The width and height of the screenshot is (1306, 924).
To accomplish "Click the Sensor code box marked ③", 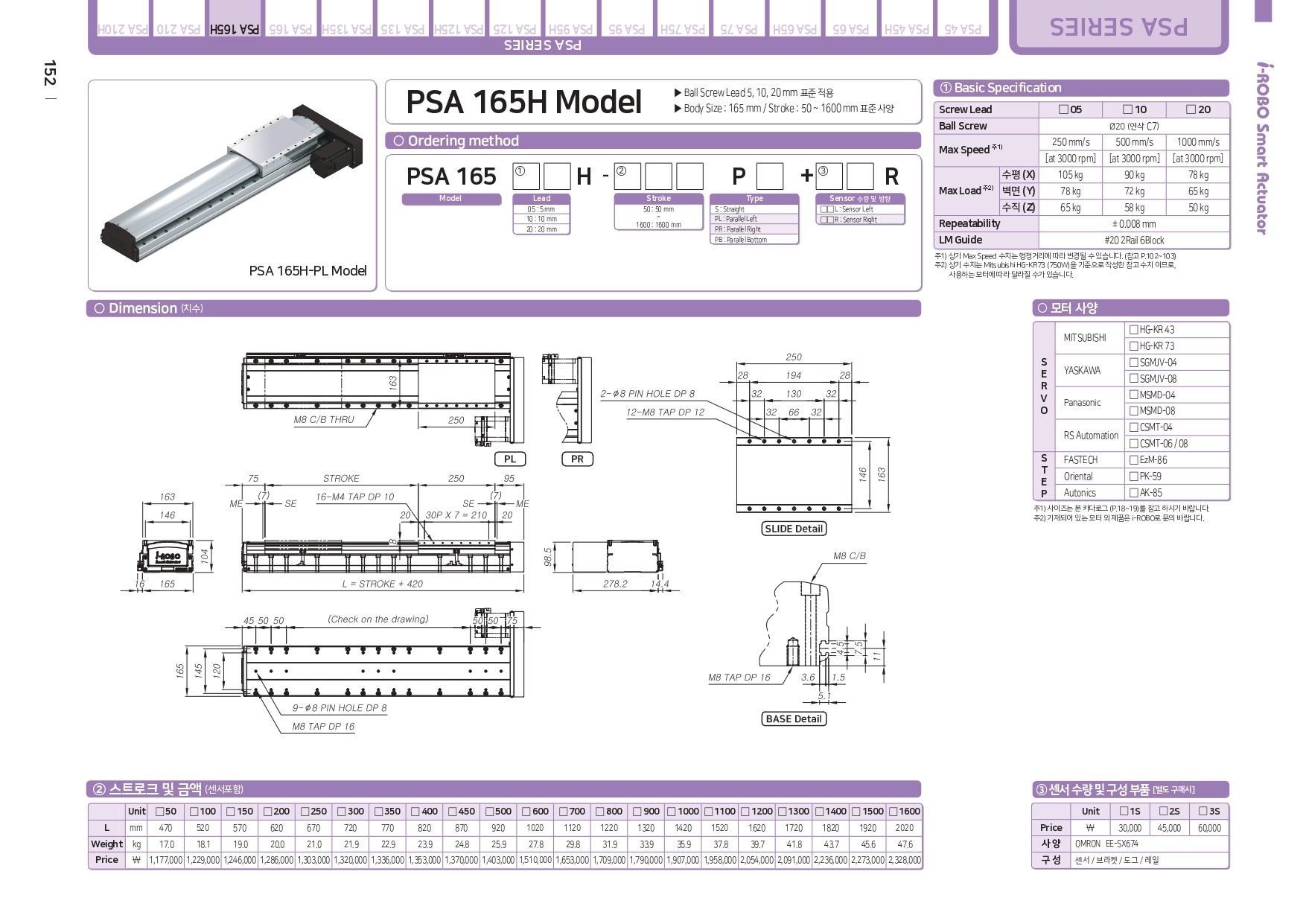I will (829, 176).
